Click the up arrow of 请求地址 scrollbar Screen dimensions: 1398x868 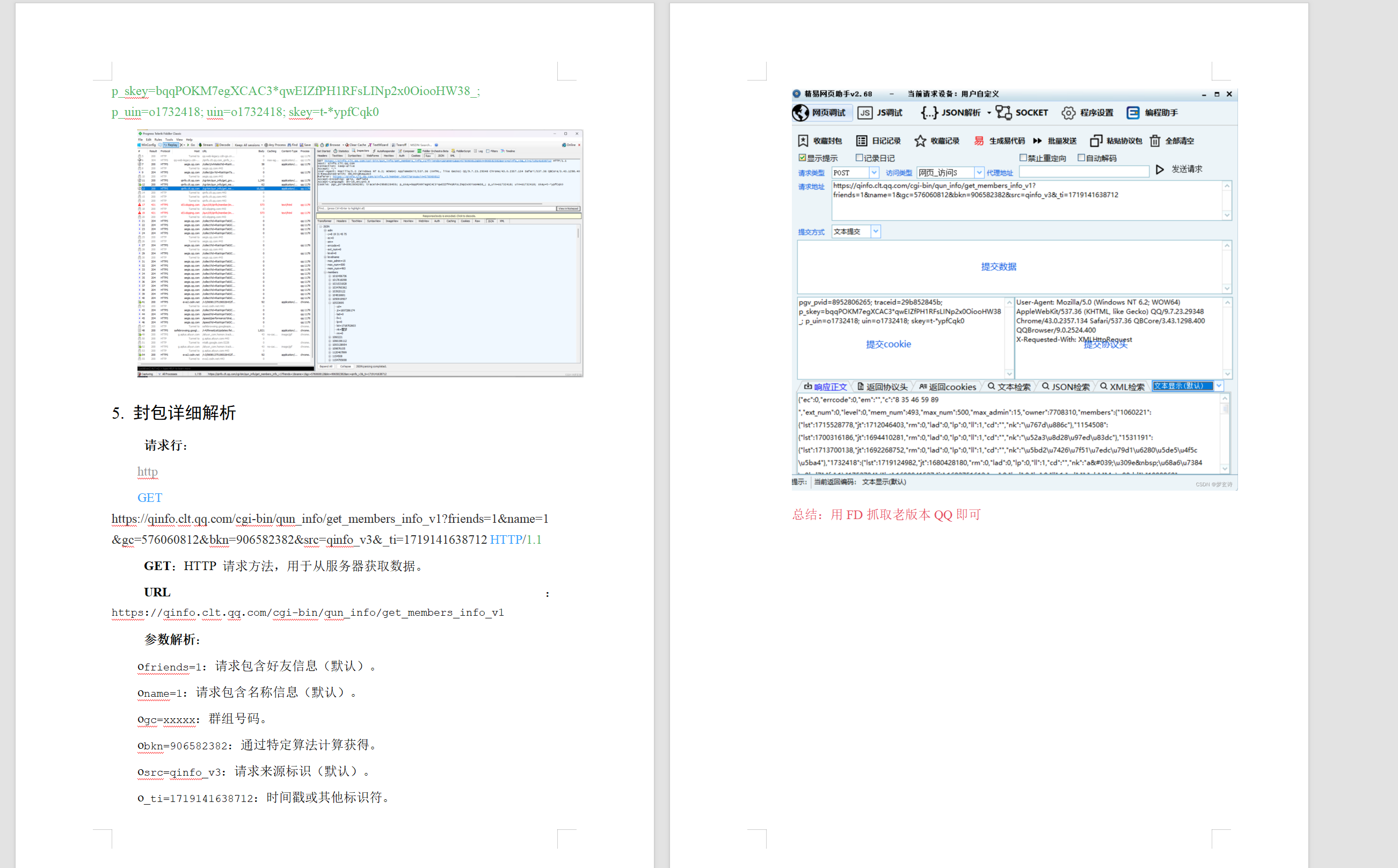[1227, 186]
